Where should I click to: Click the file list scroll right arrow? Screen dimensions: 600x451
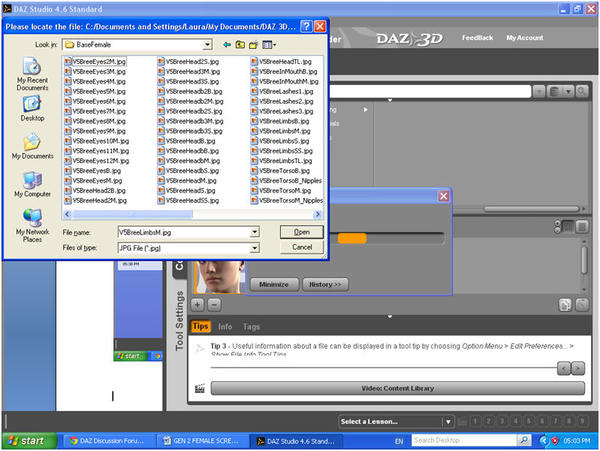(x=317, y=215)
